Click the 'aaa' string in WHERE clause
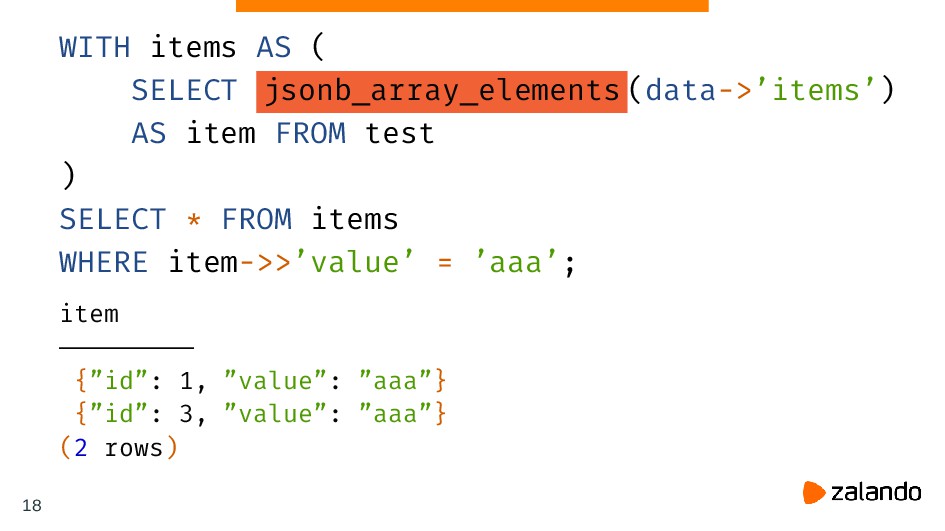Image resolution: width=945 pixels, height=531 pixels. tap(516, 263)
